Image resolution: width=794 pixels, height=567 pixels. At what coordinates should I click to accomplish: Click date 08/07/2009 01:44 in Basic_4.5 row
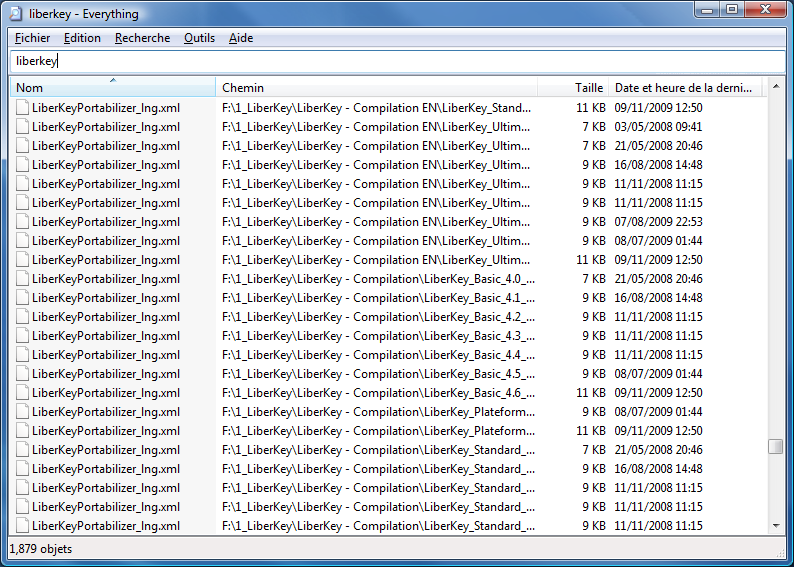658,374
